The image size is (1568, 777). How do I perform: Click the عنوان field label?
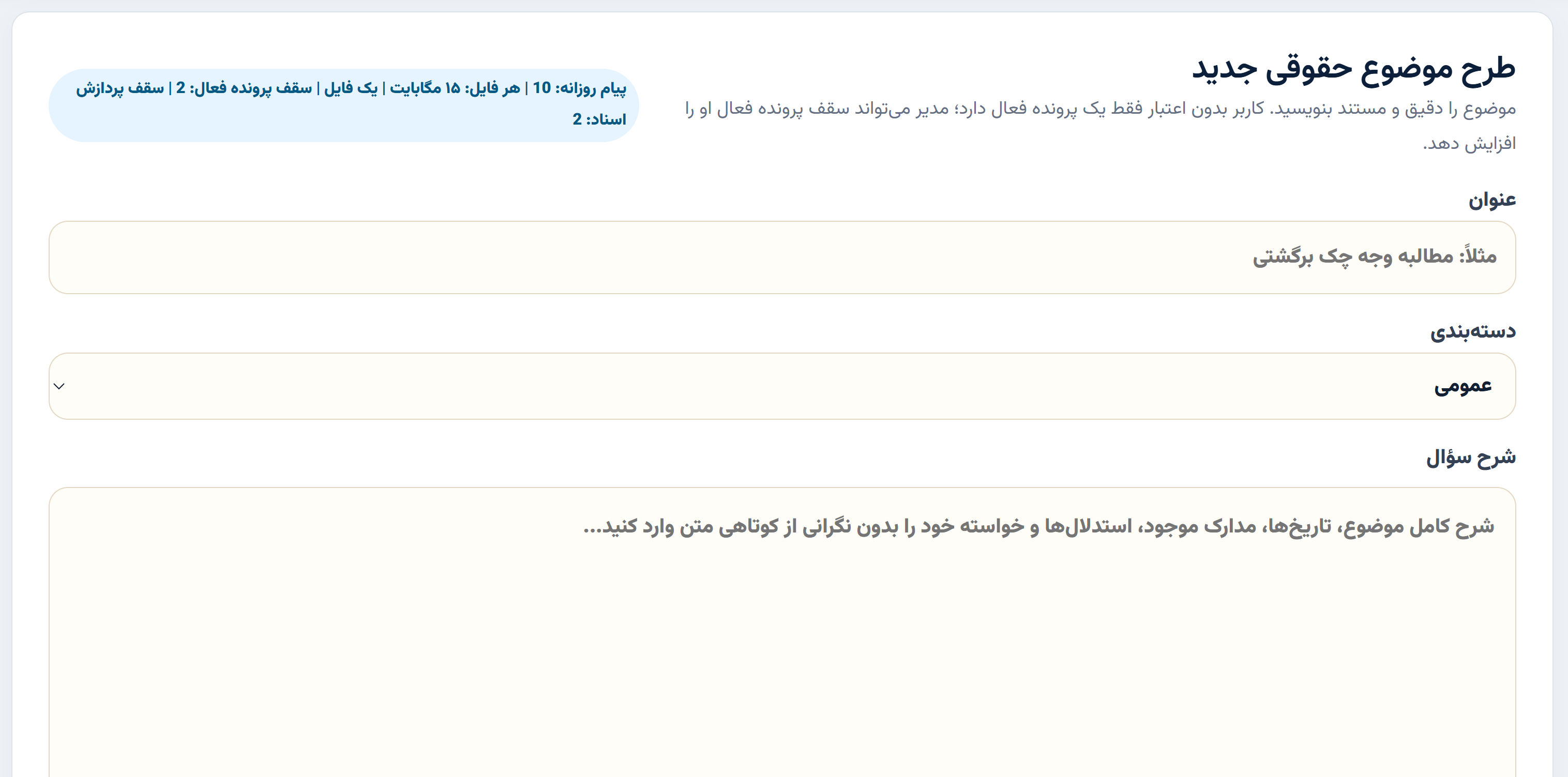(x=1492, y=200)
